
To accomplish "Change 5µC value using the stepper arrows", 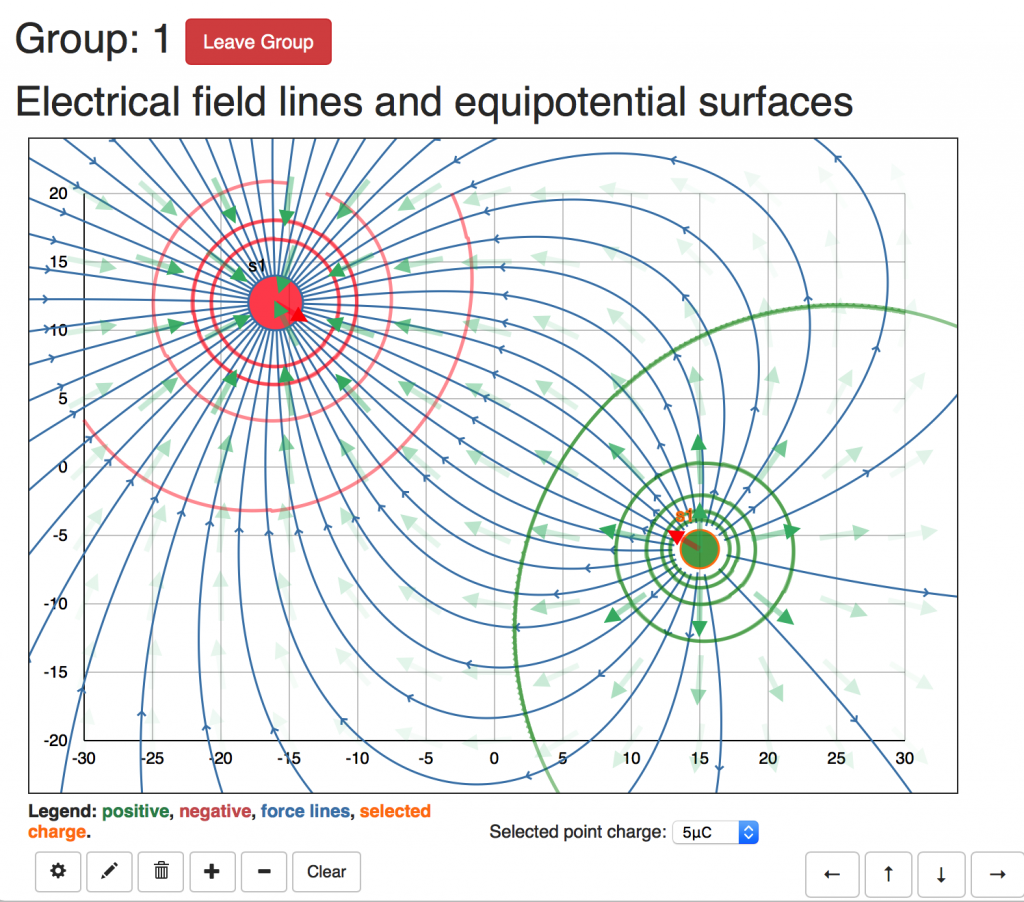I will [747, 831].
